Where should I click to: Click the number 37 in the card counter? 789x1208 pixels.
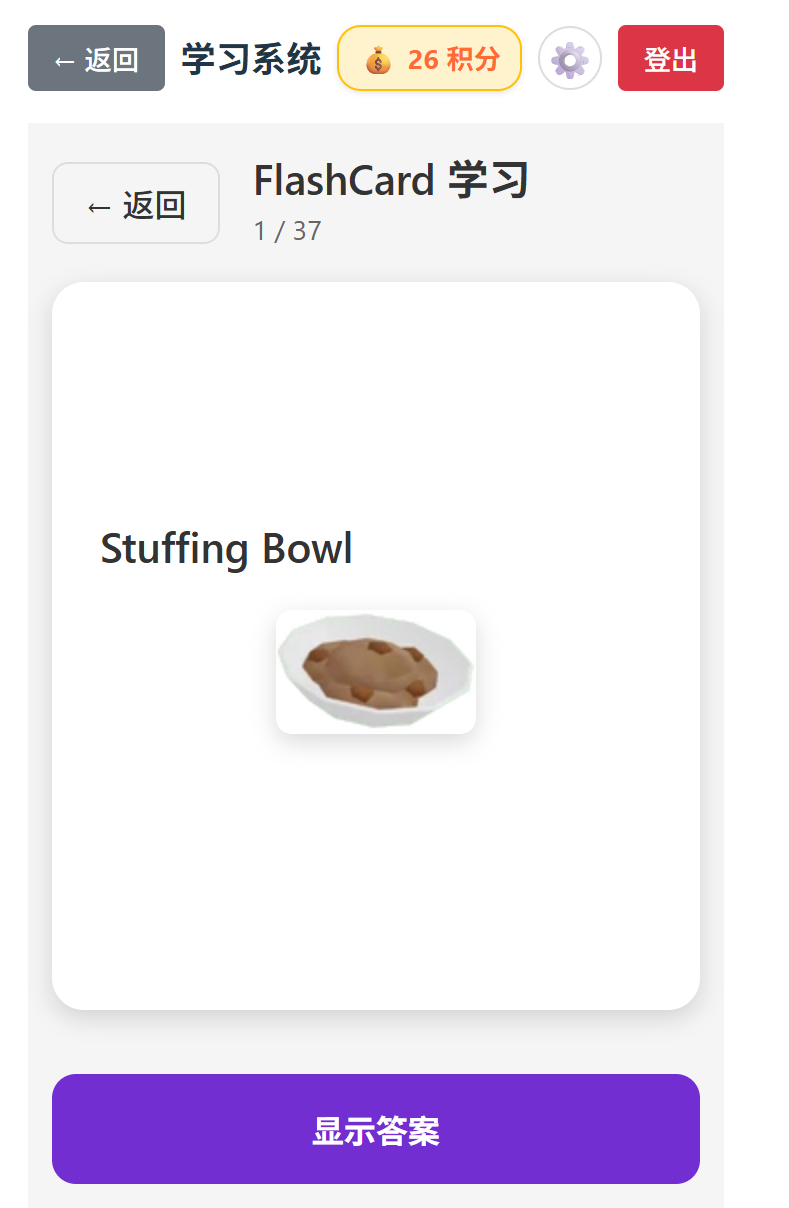(307, 231)
